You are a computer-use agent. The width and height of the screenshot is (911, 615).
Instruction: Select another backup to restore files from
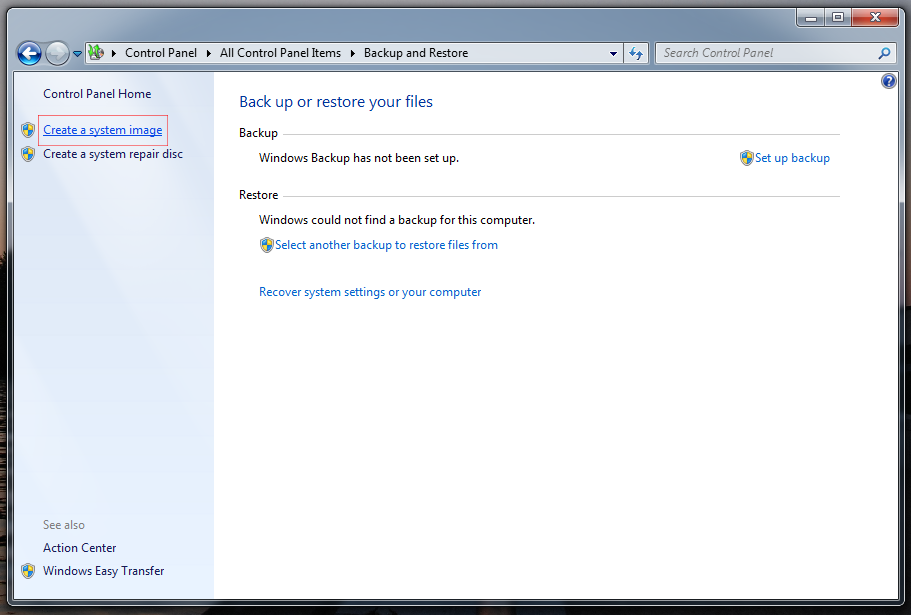pyautogui.click(x=386, y=245)
